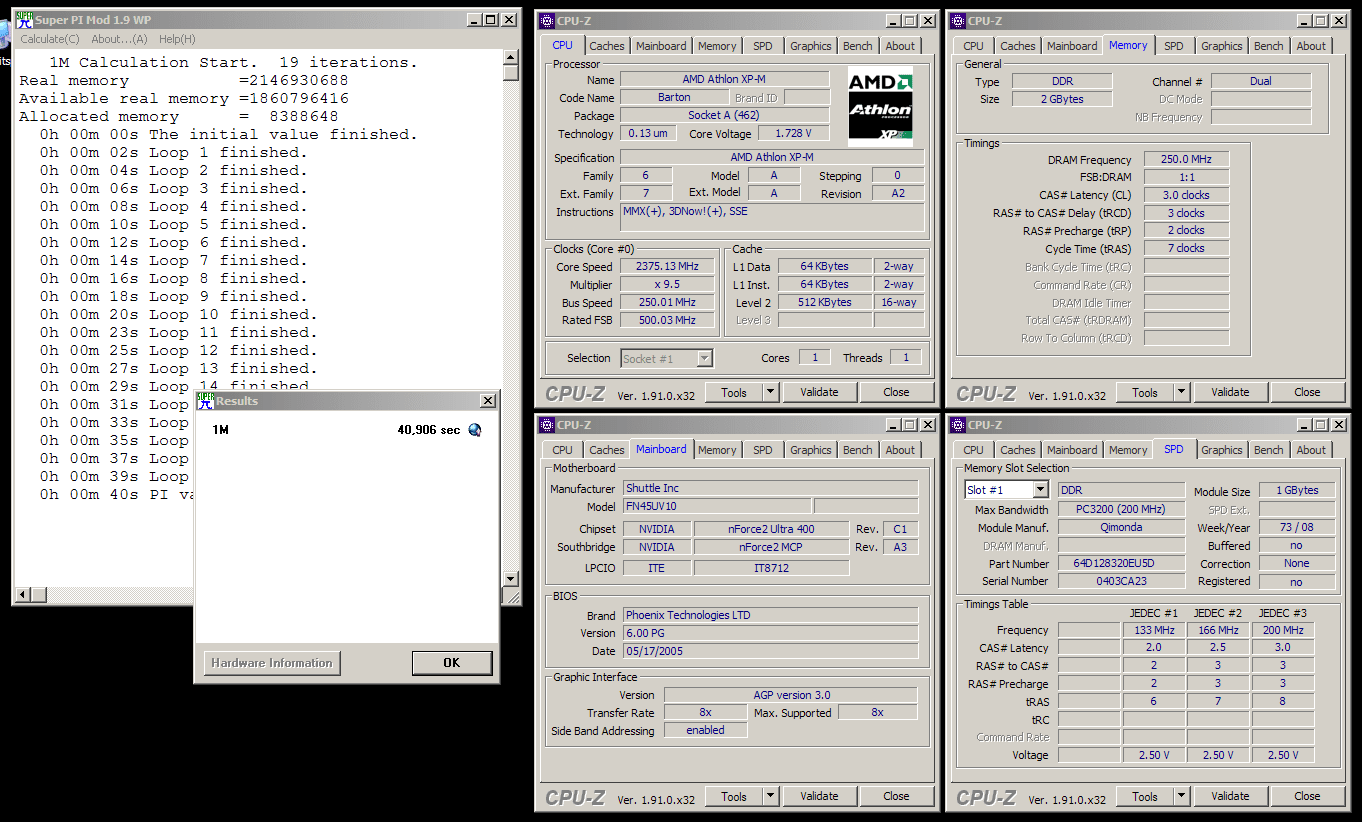This screenshot has width=1362, height=822.
Task: Switch to Memory tab in the Mainboard window
Action: tap(718, 450)
